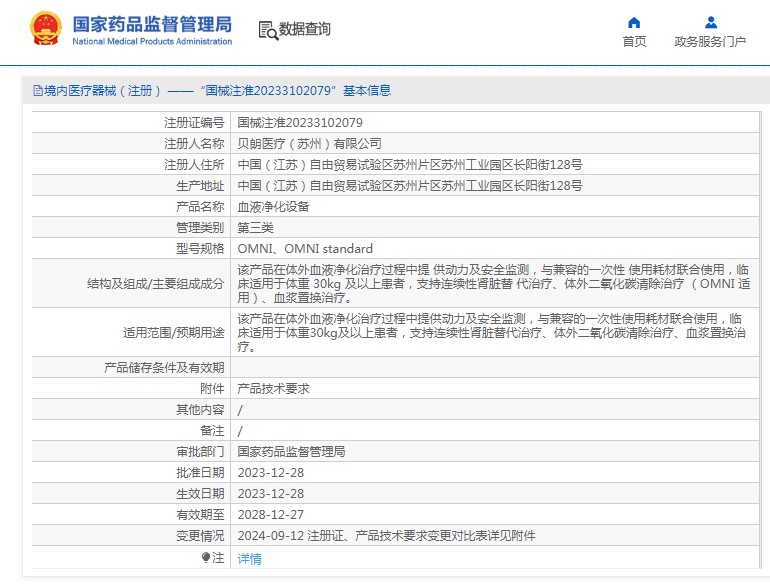770x584 pixels.
Task: Click the 数据查询 text label
Action: 305,30
